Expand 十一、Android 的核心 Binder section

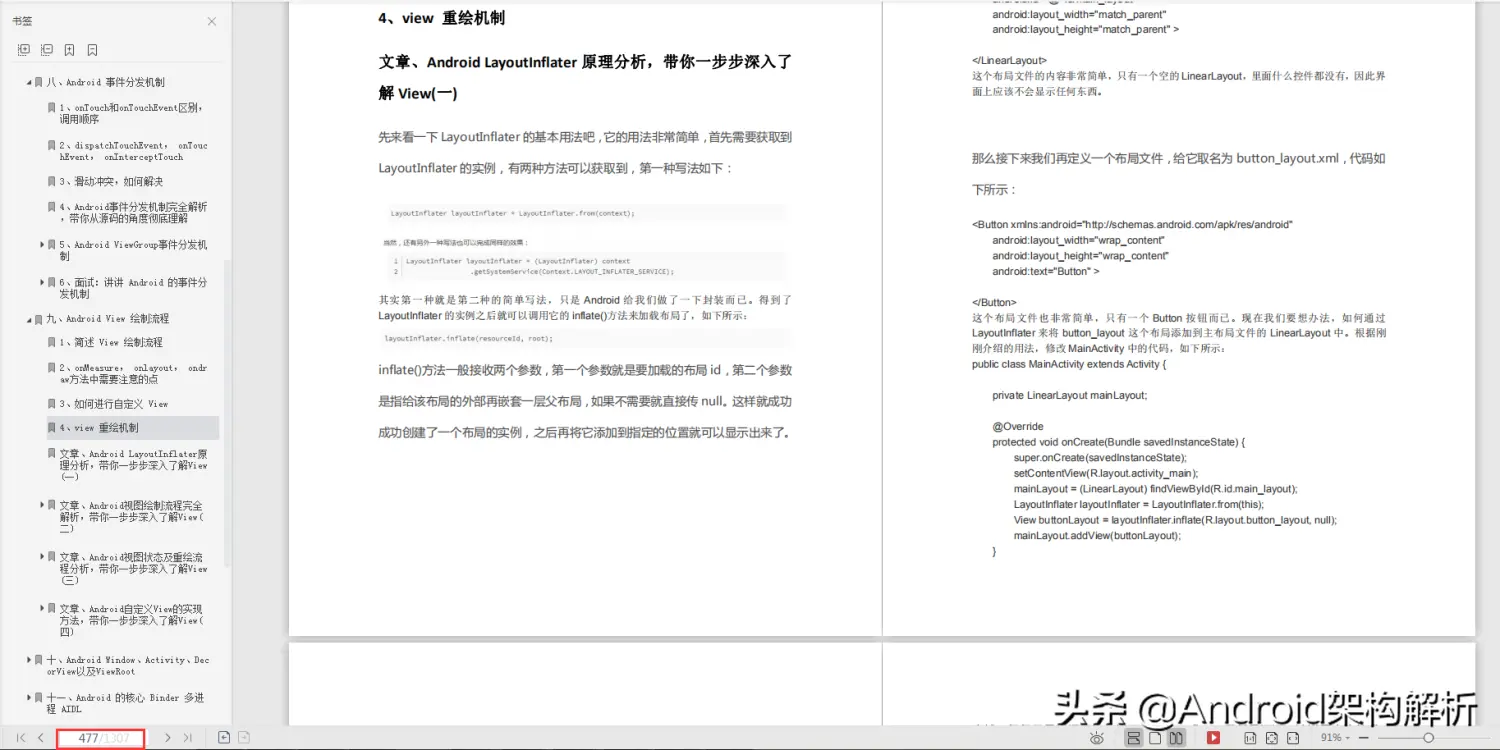[29, 698]
